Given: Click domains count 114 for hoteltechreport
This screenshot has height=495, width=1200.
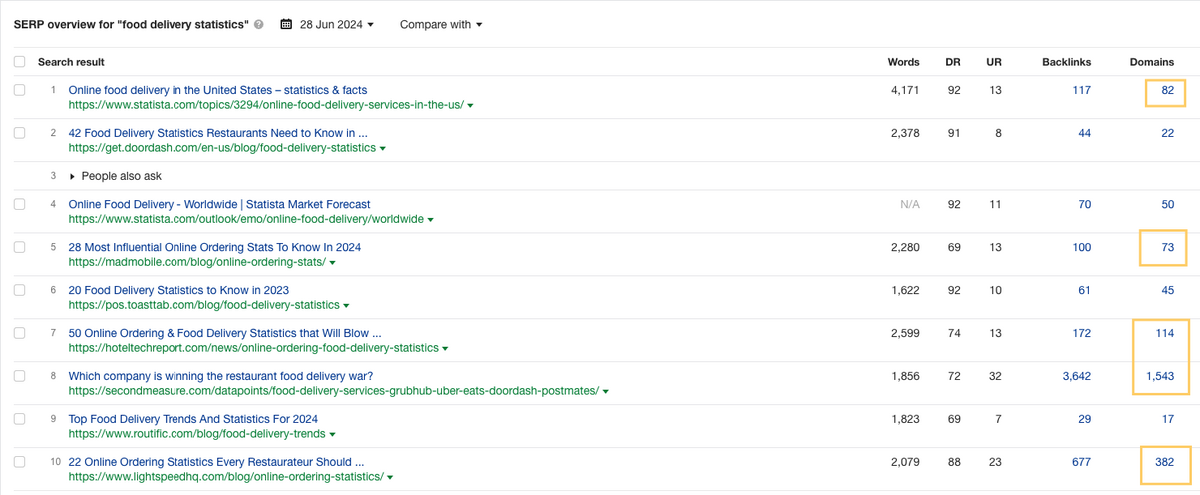Looking at the screenshot, I should pos(1164,333).
